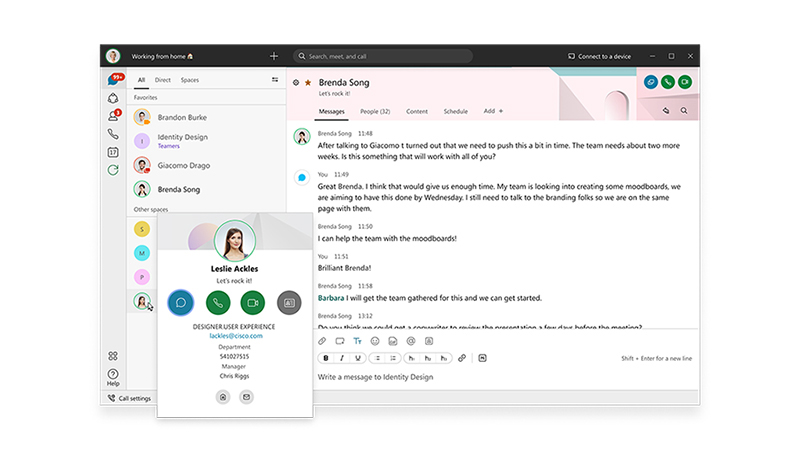Click the icon left of space search

point(666,111)
